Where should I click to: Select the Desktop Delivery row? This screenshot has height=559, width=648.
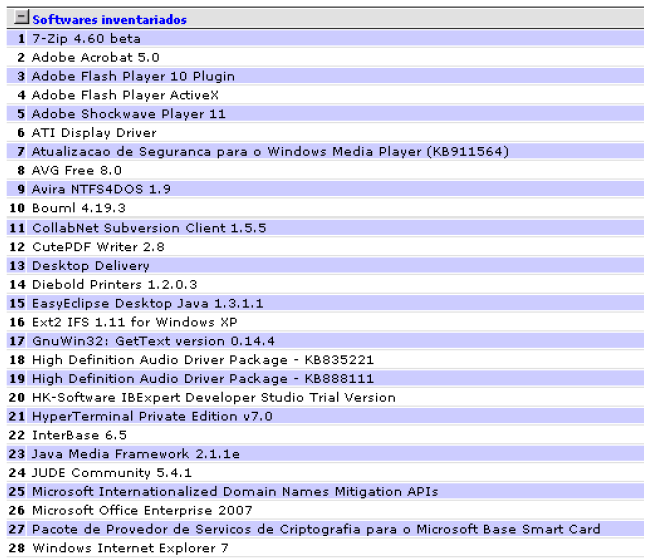coord(325,265)
